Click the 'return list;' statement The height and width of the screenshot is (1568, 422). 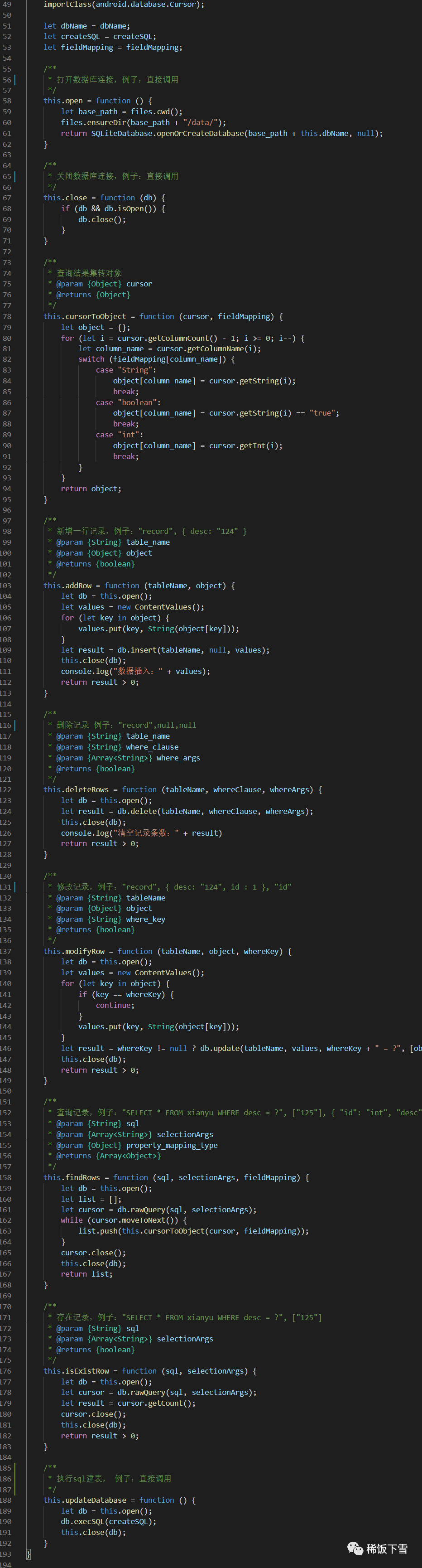[86, 1274]
